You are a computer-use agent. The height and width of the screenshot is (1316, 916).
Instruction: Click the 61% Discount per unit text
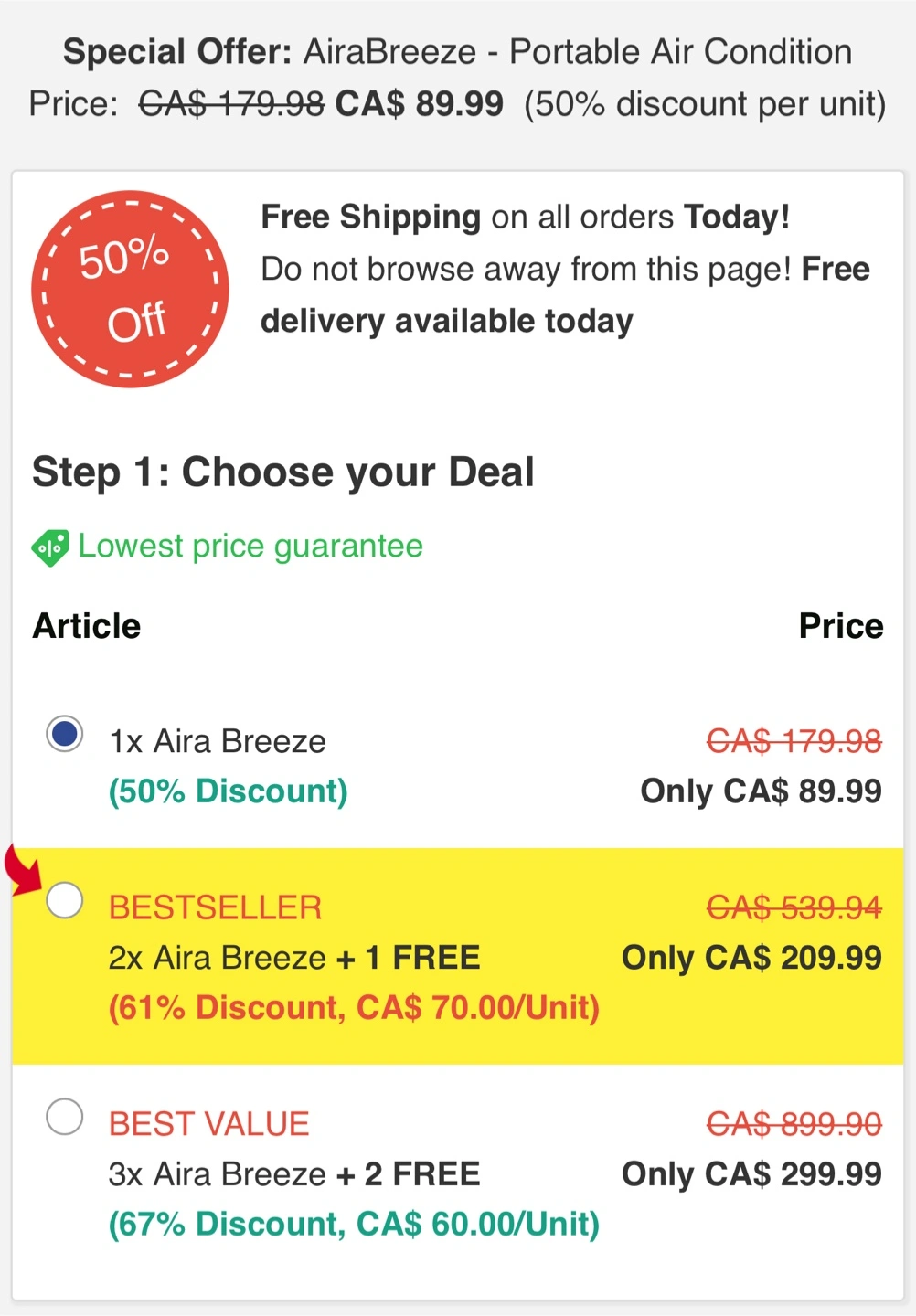(355, 1008)
